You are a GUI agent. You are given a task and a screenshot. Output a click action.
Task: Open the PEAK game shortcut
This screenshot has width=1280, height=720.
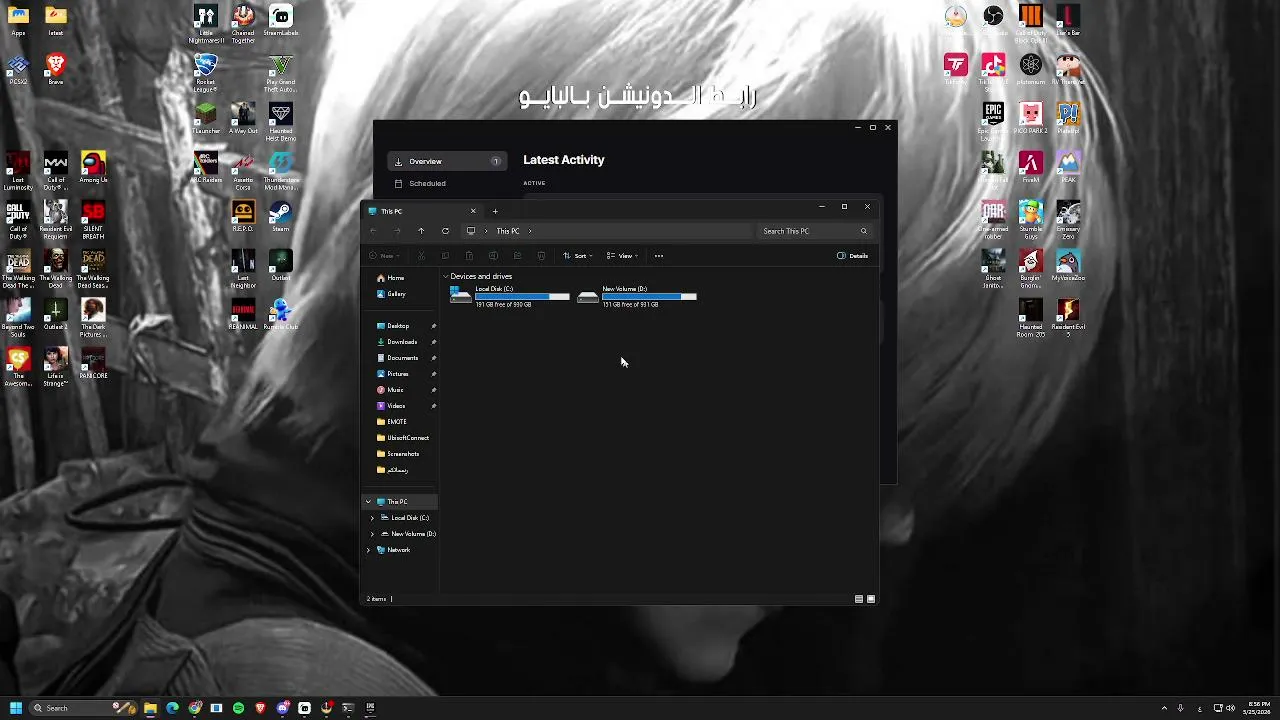1068,167
